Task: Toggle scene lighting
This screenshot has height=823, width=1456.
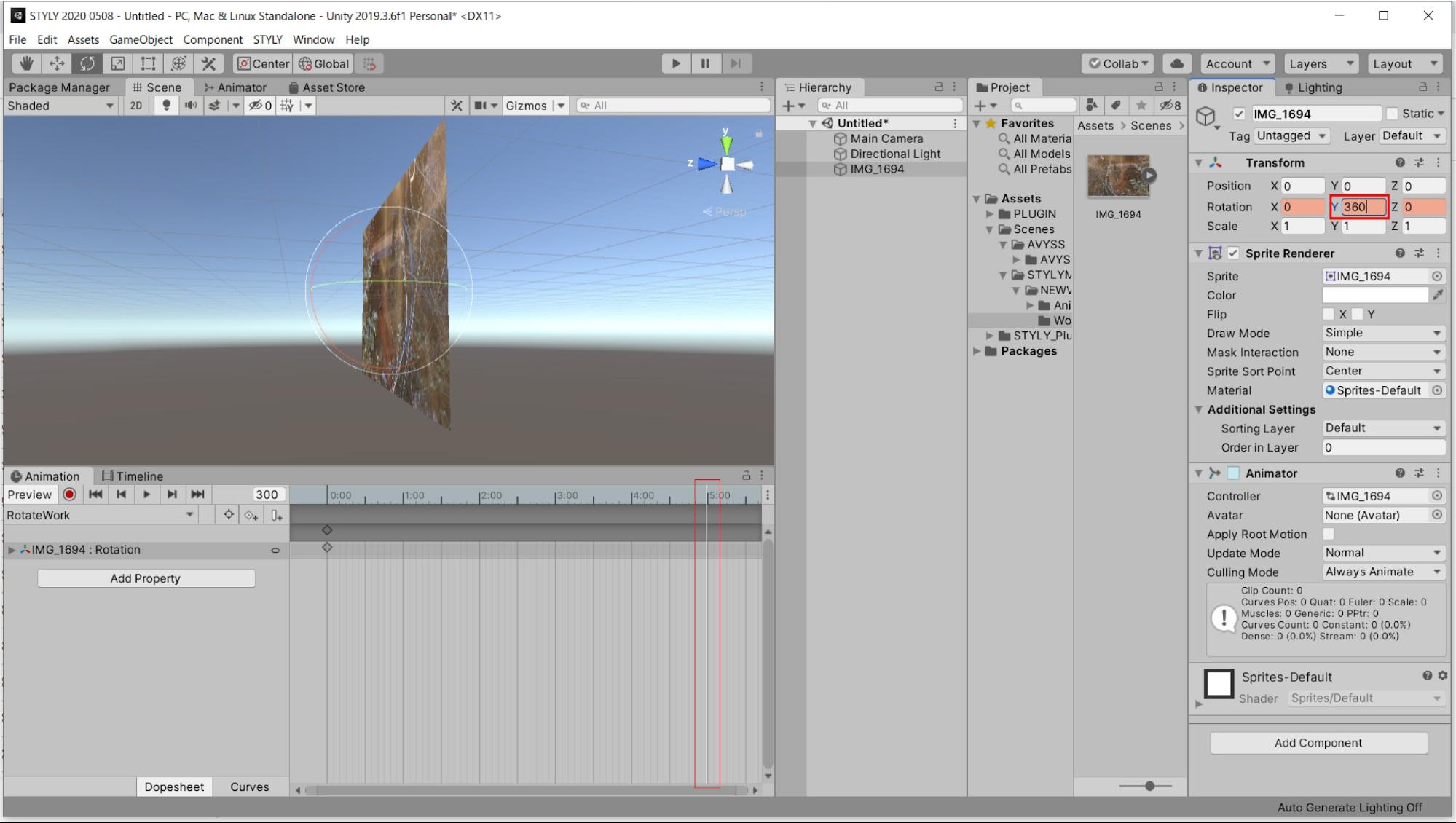Action: pos(167,106)
